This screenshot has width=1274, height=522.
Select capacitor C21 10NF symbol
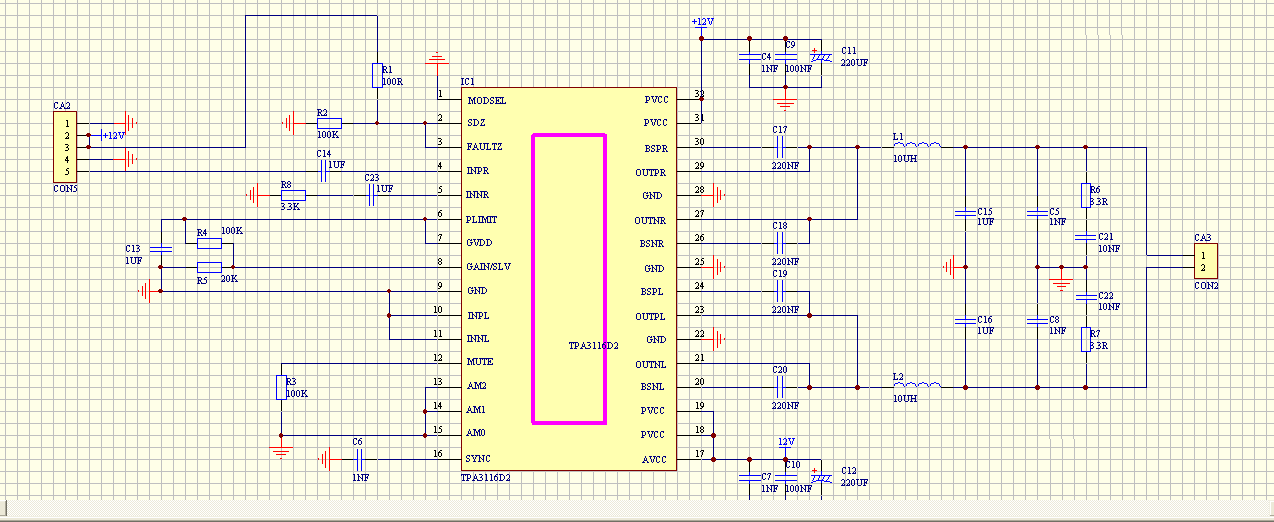(x=1085, y=237)
